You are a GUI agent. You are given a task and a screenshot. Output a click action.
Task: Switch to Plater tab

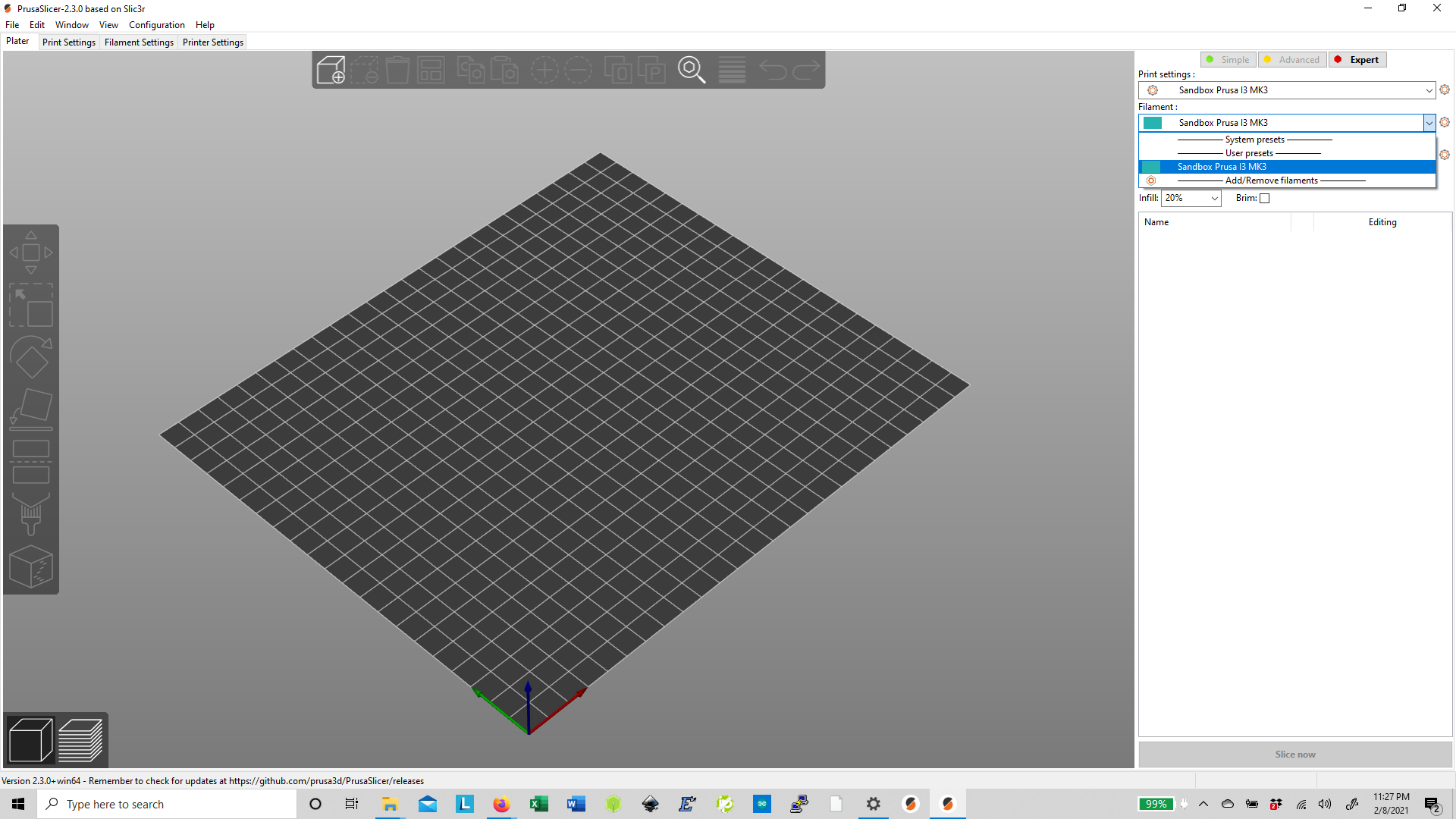[x=17, y=42]
